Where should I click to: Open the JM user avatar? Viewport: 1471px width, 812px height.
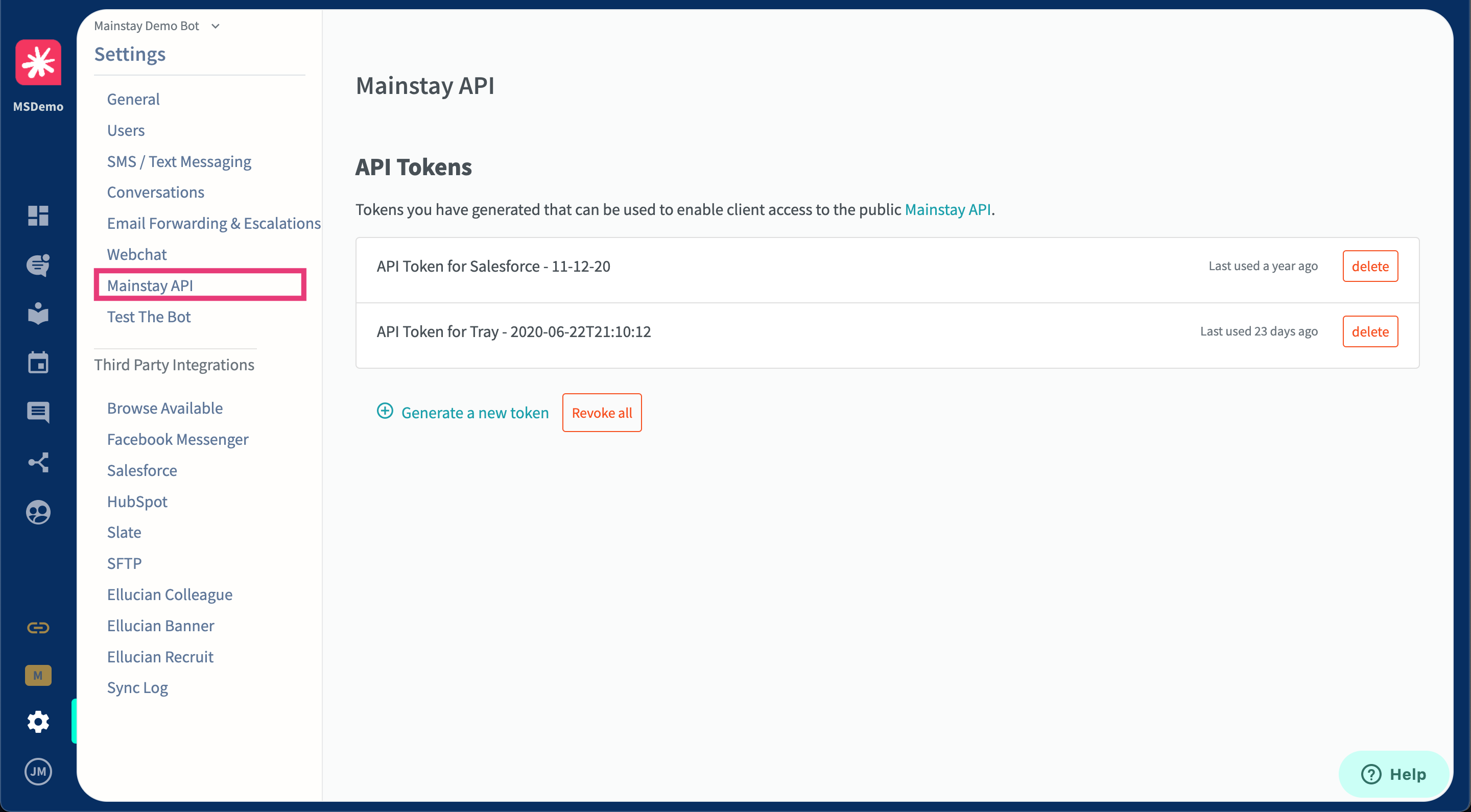tap(38, 772)
